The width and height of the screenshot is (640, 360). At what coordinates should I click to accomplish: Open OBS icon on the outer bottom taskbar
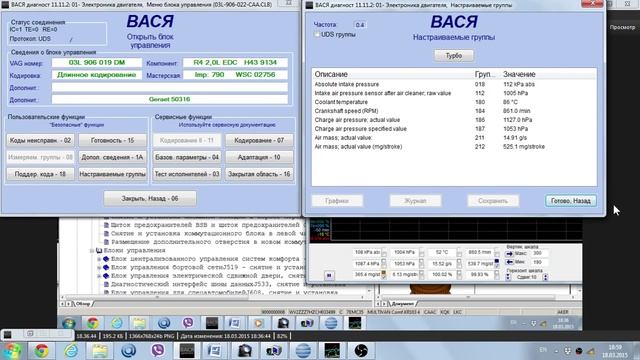pos(361,351)
